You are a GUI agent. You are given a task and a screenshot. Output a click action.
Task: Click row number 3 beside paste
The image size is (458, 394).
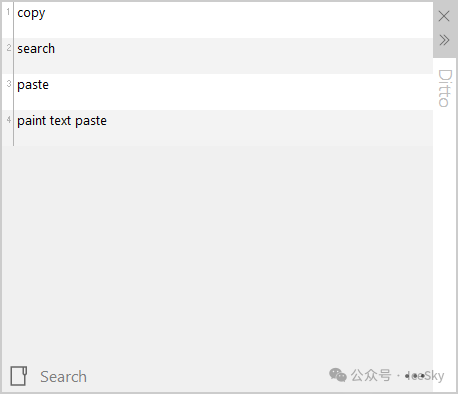click(9, 84)
